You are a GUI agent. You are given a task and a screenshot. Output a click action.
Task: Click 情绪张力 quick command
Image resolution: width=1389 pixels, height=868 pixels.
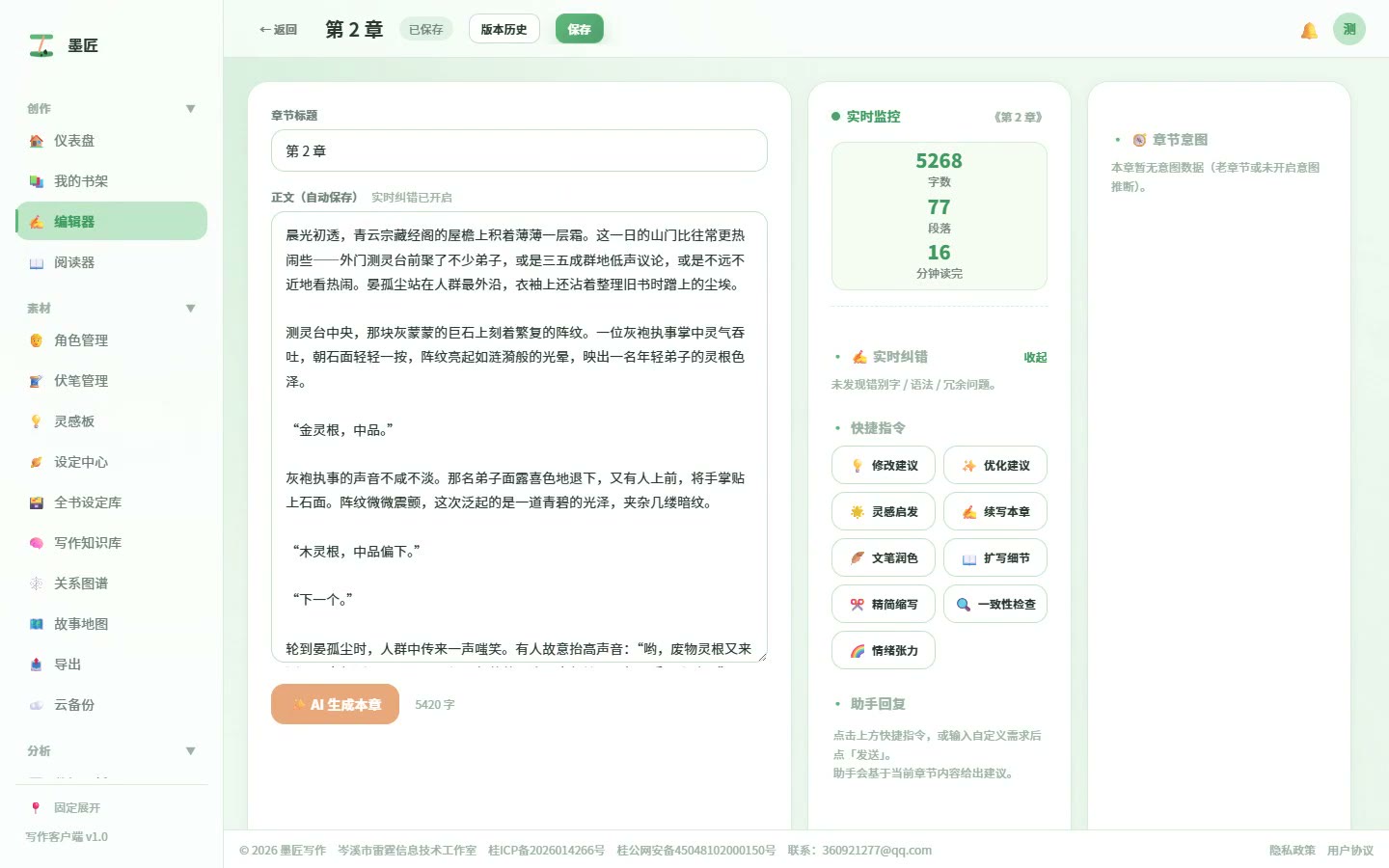click(883, 650)
